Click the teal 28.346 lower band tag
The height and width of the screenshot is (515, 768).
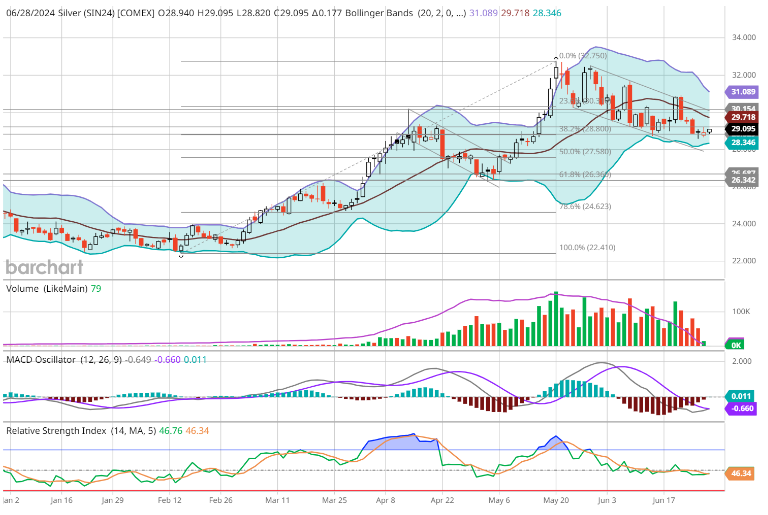742,143
